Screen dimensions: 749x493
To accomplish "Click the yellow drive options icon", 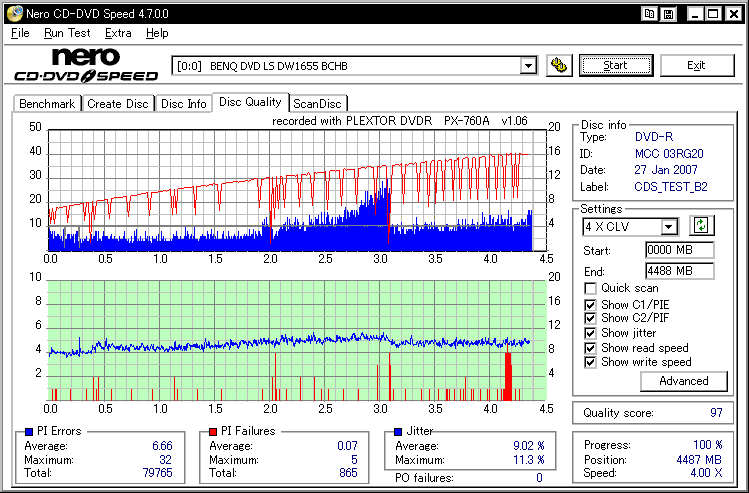I will [560, 66].
